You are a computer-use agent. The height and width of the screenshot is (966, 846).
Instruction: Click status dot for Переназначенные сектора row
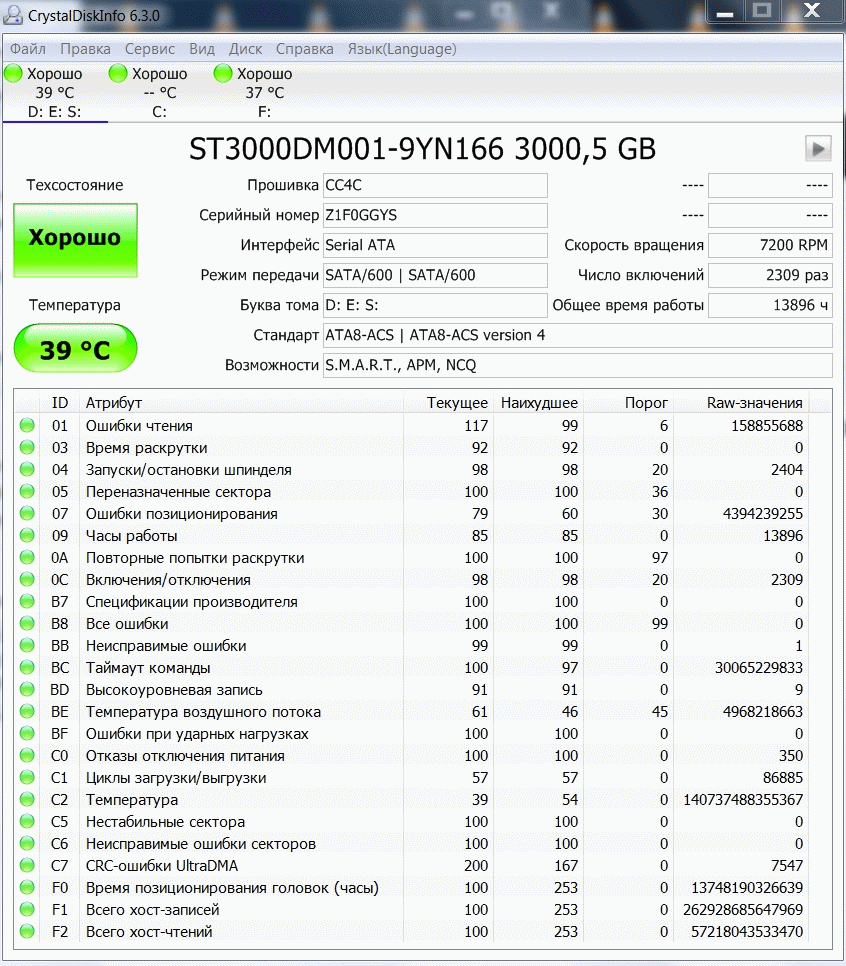pyautogui.click(x=27, y=491)
